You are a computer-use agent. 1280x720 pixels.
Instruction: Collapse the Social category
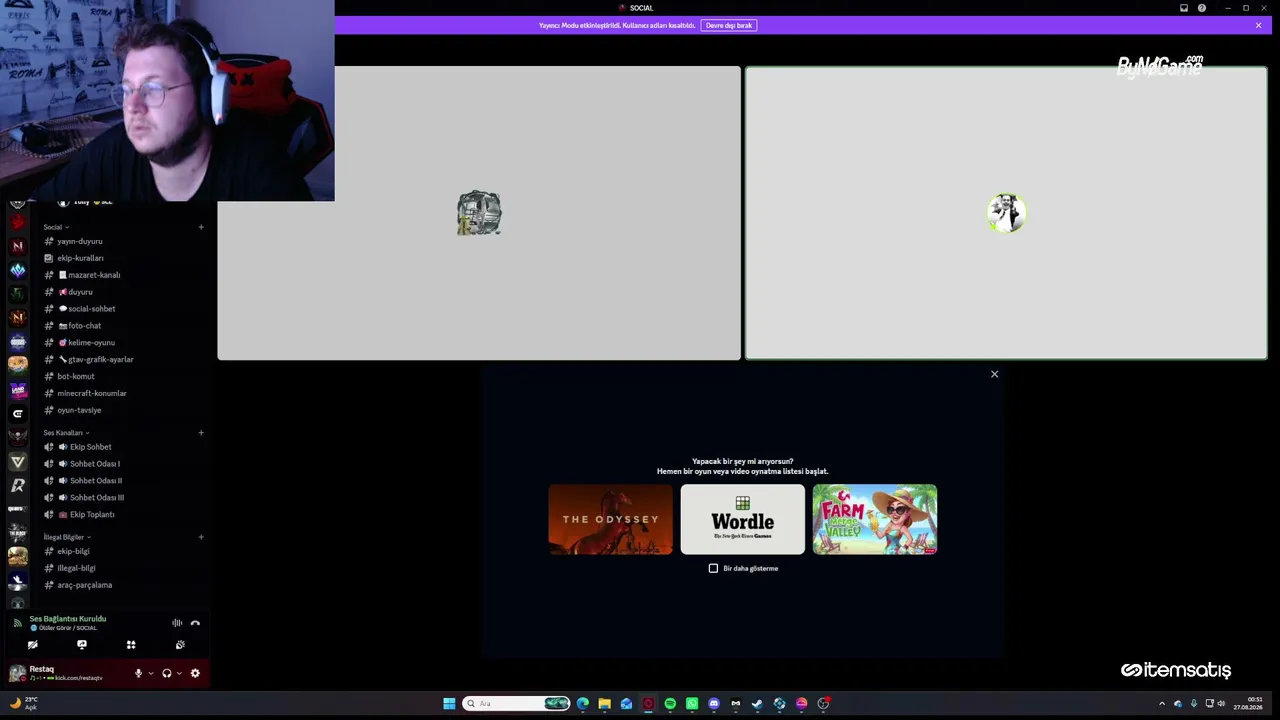pyautogui.click(x=56, y=227)
